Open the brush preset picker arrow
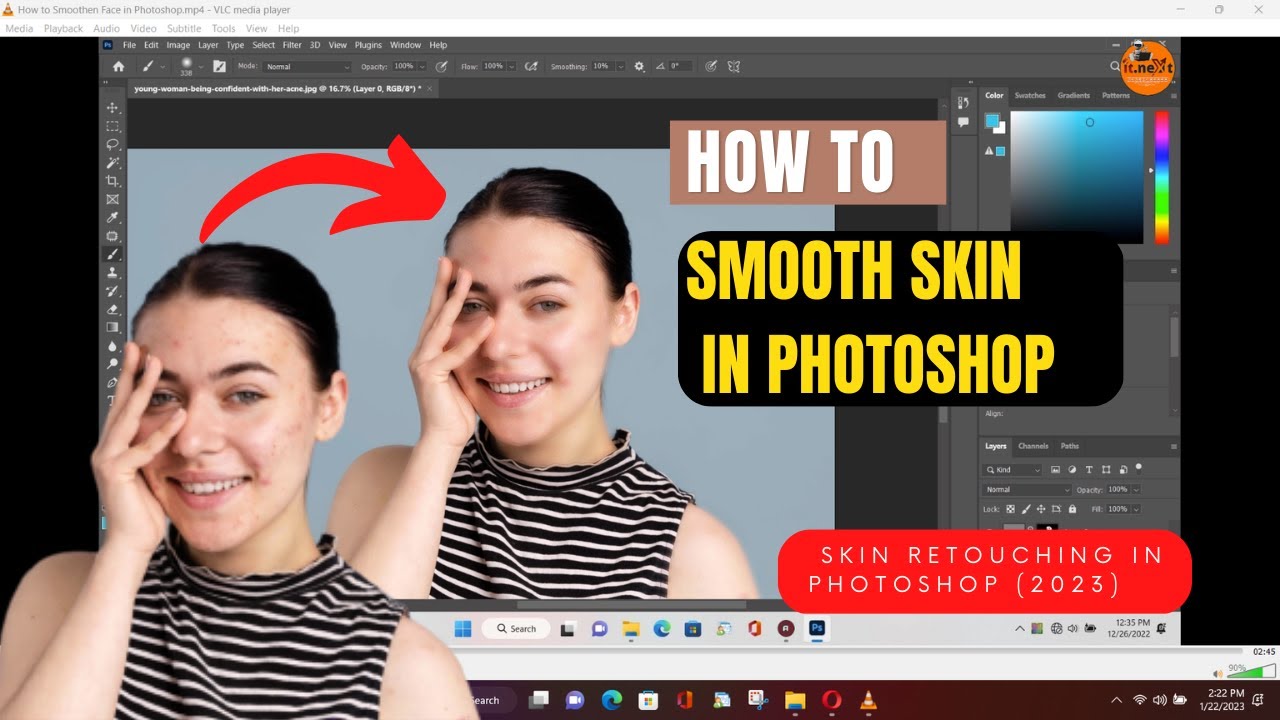Viewport: 1280px width, 720px height. pyautogui.click(x=201, y=66)
